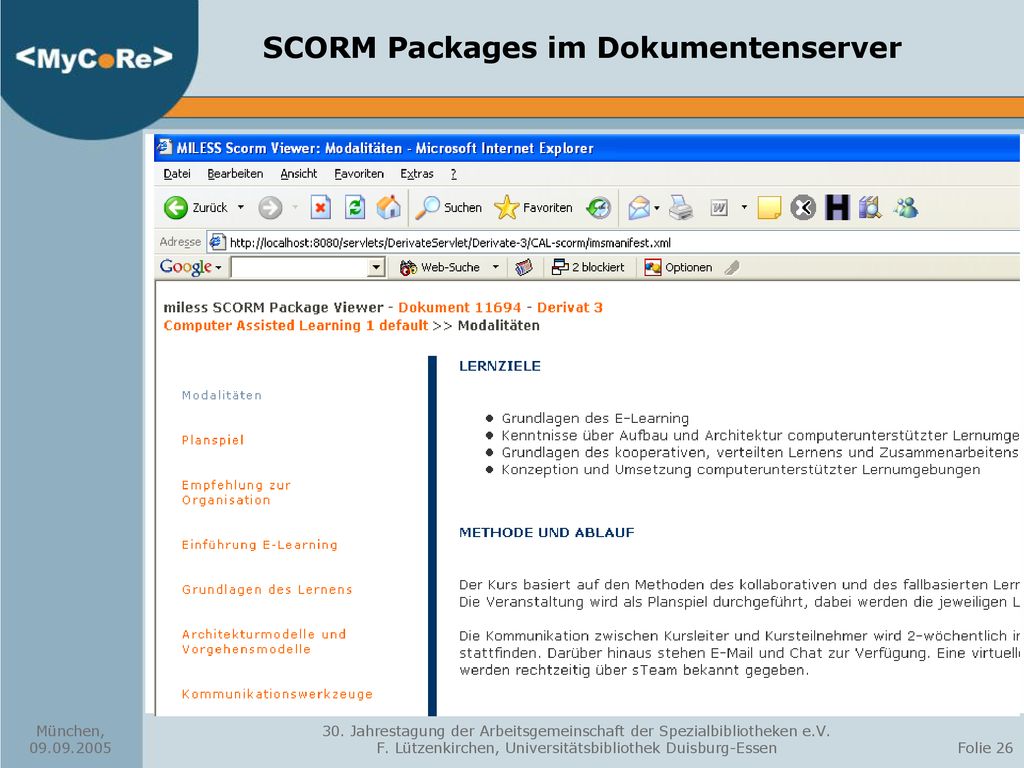The width and height of the screenshot is (1024, 768).
Task: Open Web-Suche dropdown arrow
Action: [496, 267]
